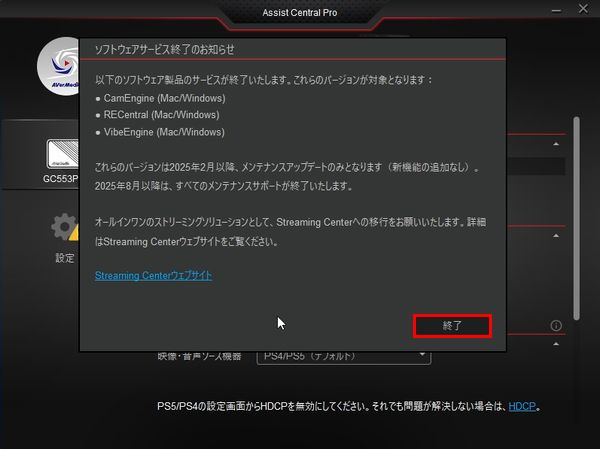Click the RECentral (Mac/Windows) list entry
The width and height of the screenshot is (600, 449).
[161, 115]
